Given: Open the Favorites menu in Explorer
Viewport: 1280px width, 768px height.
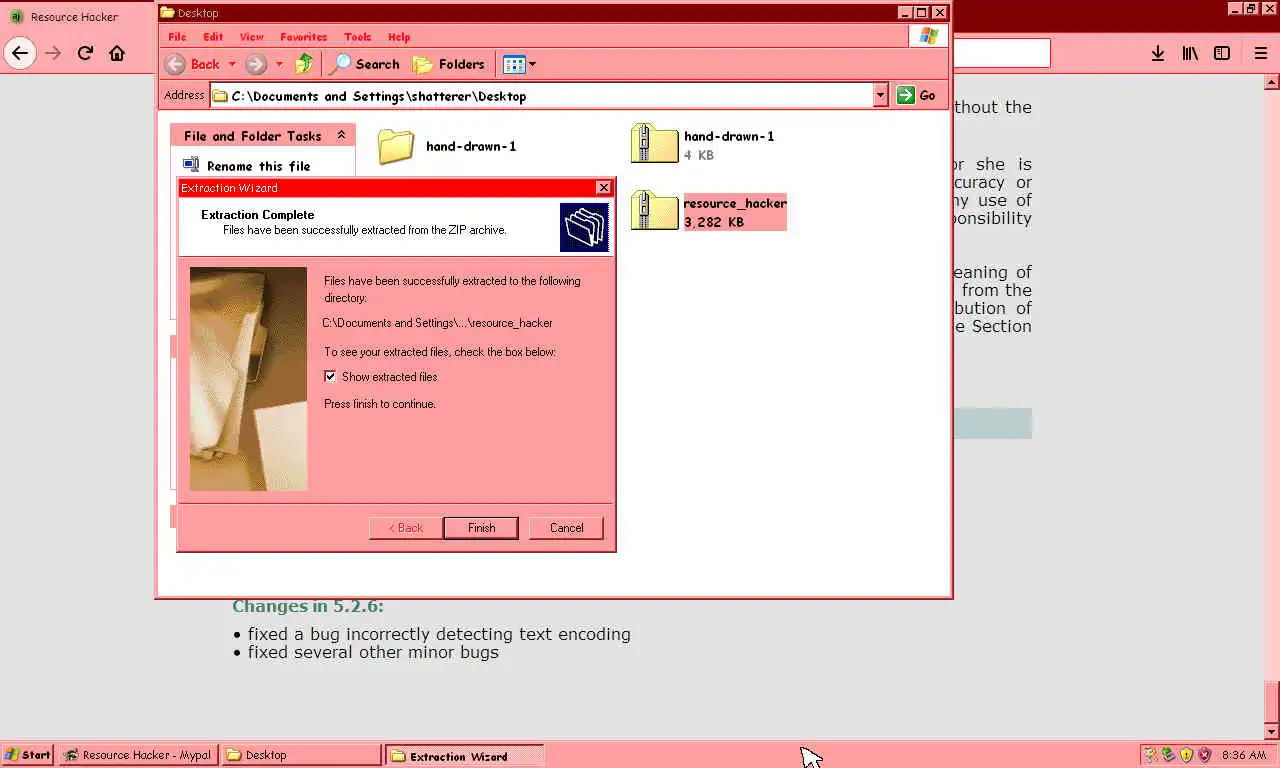Looking at the screenshot, I should pyautogui.click(x=304, y=37).
